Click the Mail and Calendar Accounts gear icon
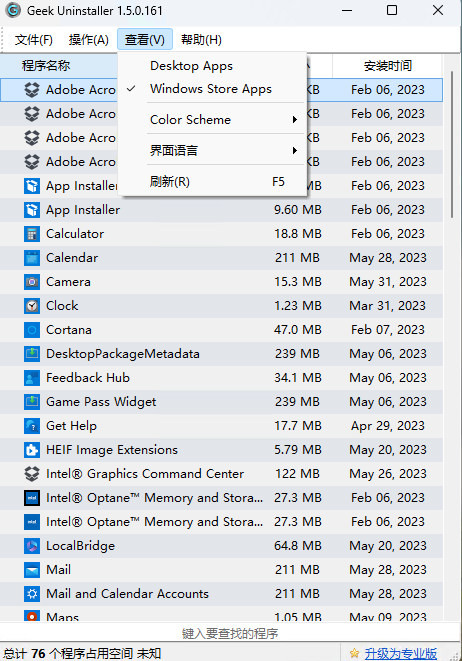Viewport: 462px width, 661px height. (x=32, y=594)
